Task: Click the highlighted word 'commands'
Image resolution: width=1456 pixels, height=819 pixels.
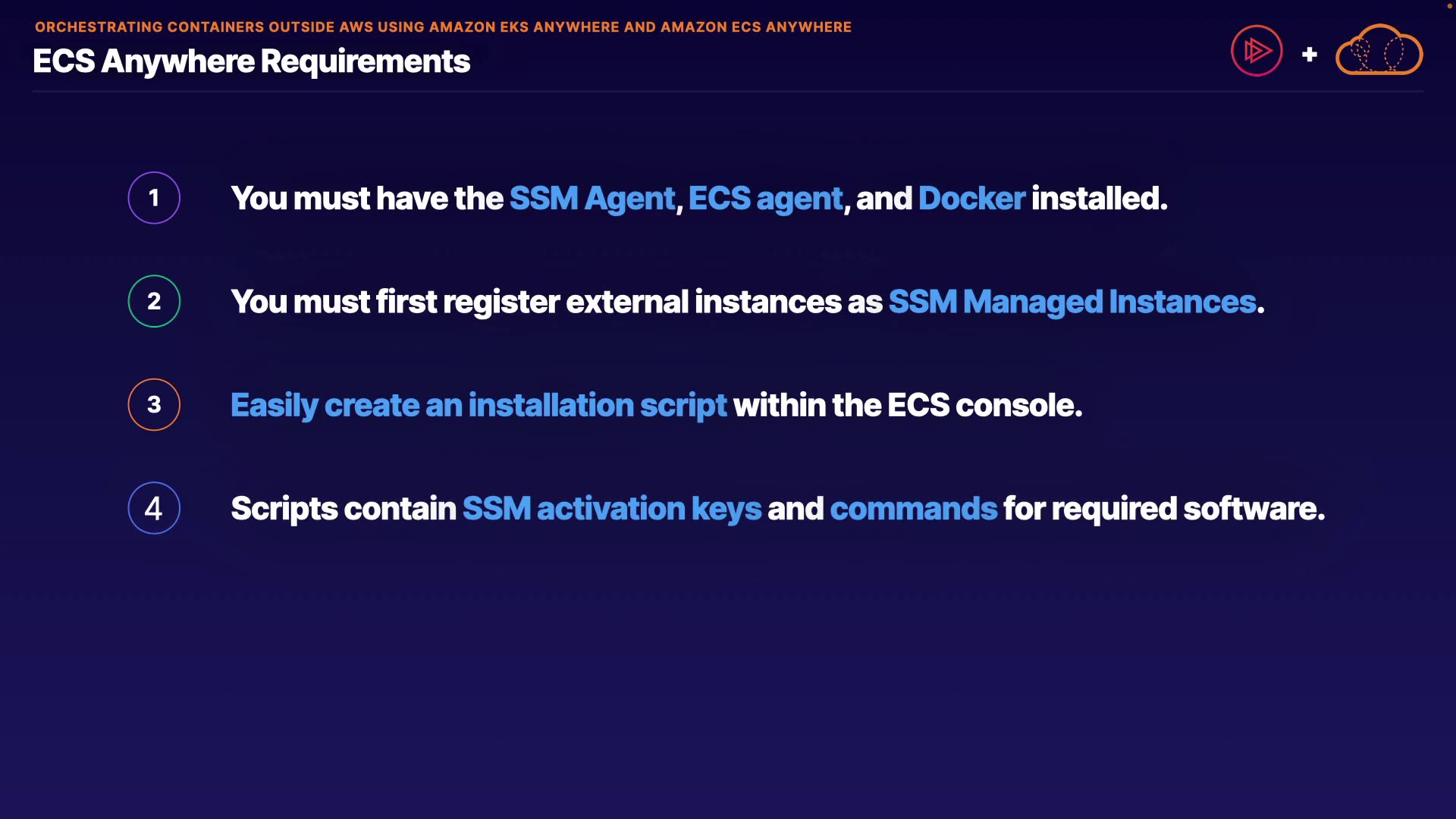Action: click(913, 509)
